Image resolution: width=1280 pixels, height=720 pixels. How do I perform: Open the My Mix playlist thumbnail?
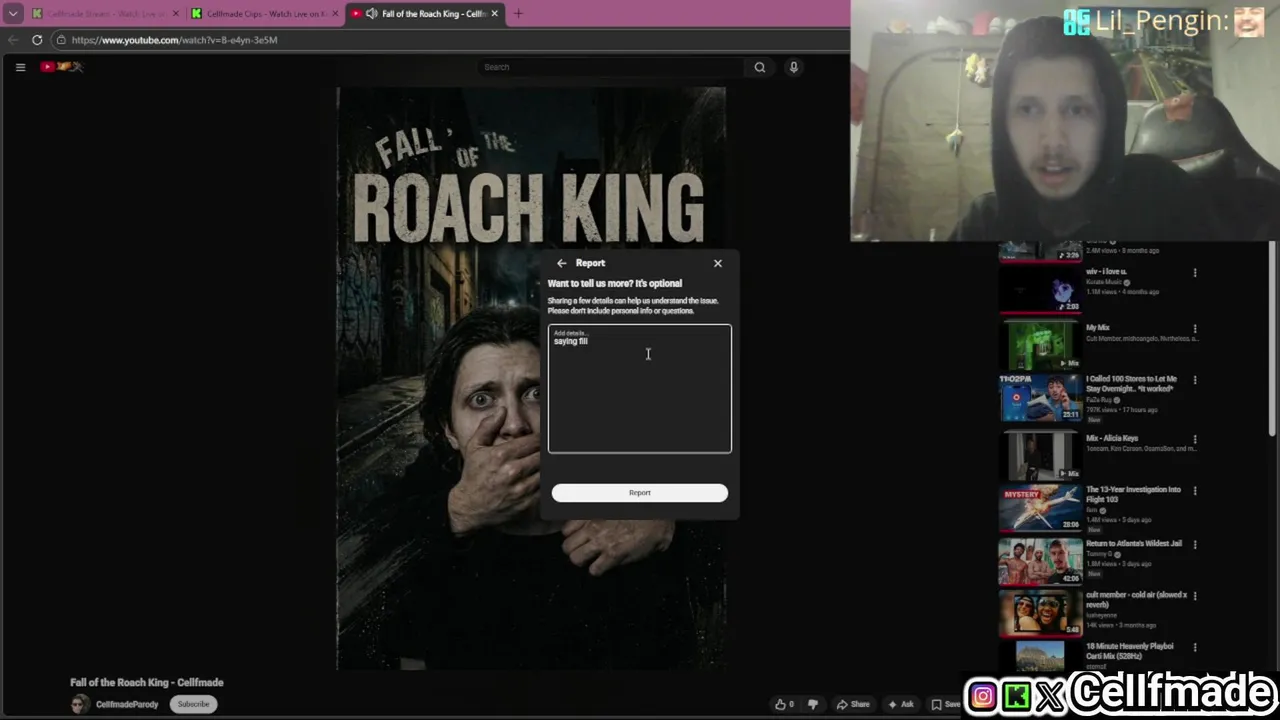click(x=1040, y=344)
